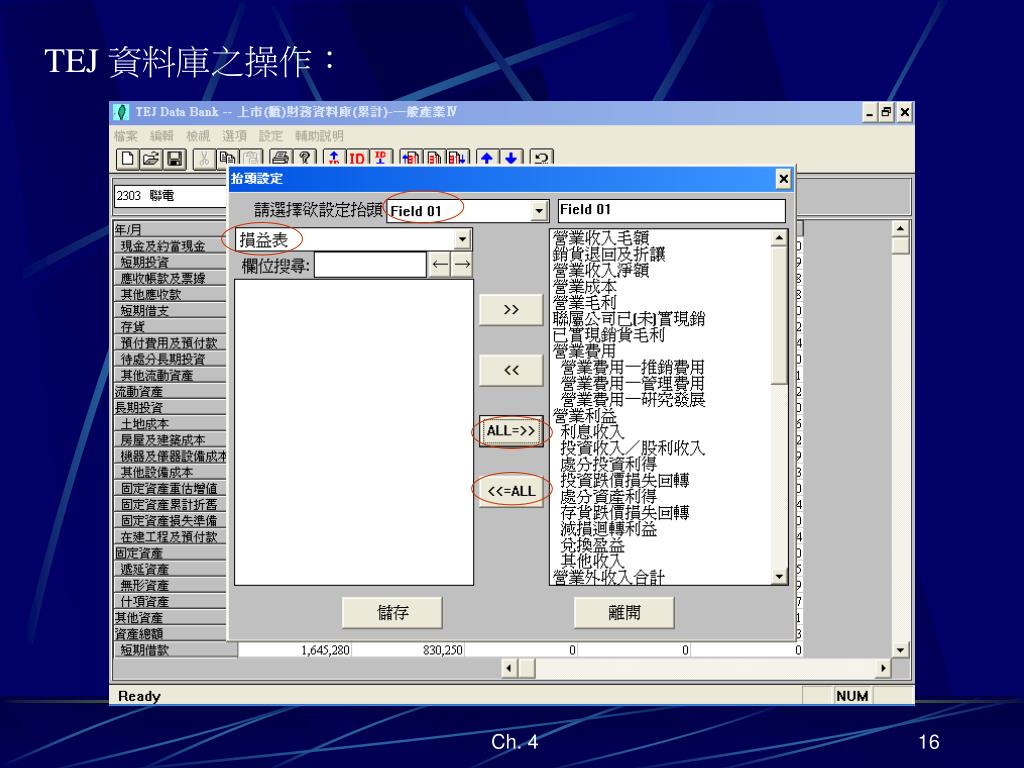Select 銷貨退回及折讓 in field list
This screenshot has width=1024, height=768.
pos(609,254)
